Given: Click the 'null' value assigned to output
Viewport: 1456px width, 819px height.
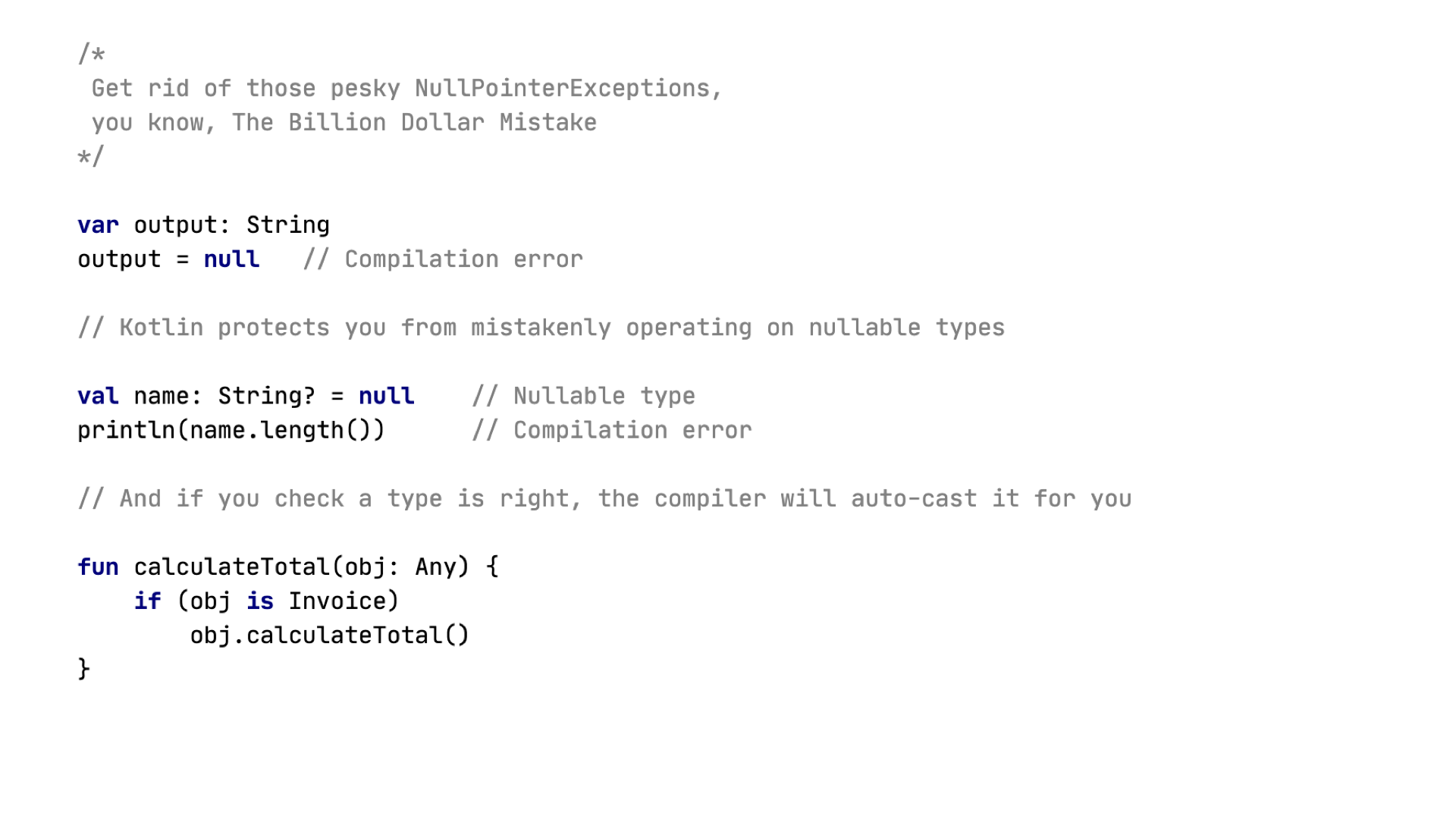Looking at the screenshot, I should tap(231, 259).
